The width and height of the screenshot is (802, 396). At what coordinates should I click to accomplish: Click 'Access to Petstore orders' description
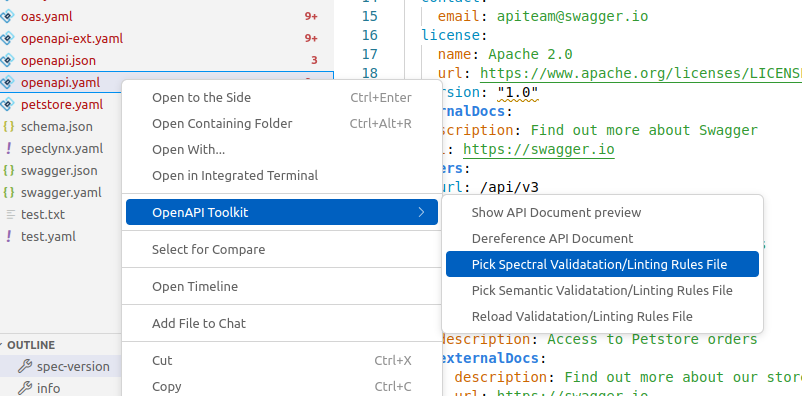tap(652, 339)
